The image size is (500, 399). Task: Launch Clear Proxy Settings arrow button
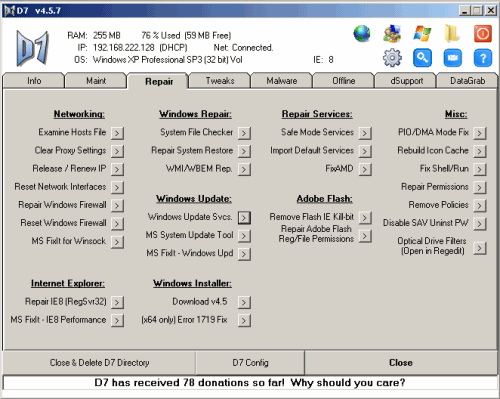pyautogui.click(x=117, y=151)
